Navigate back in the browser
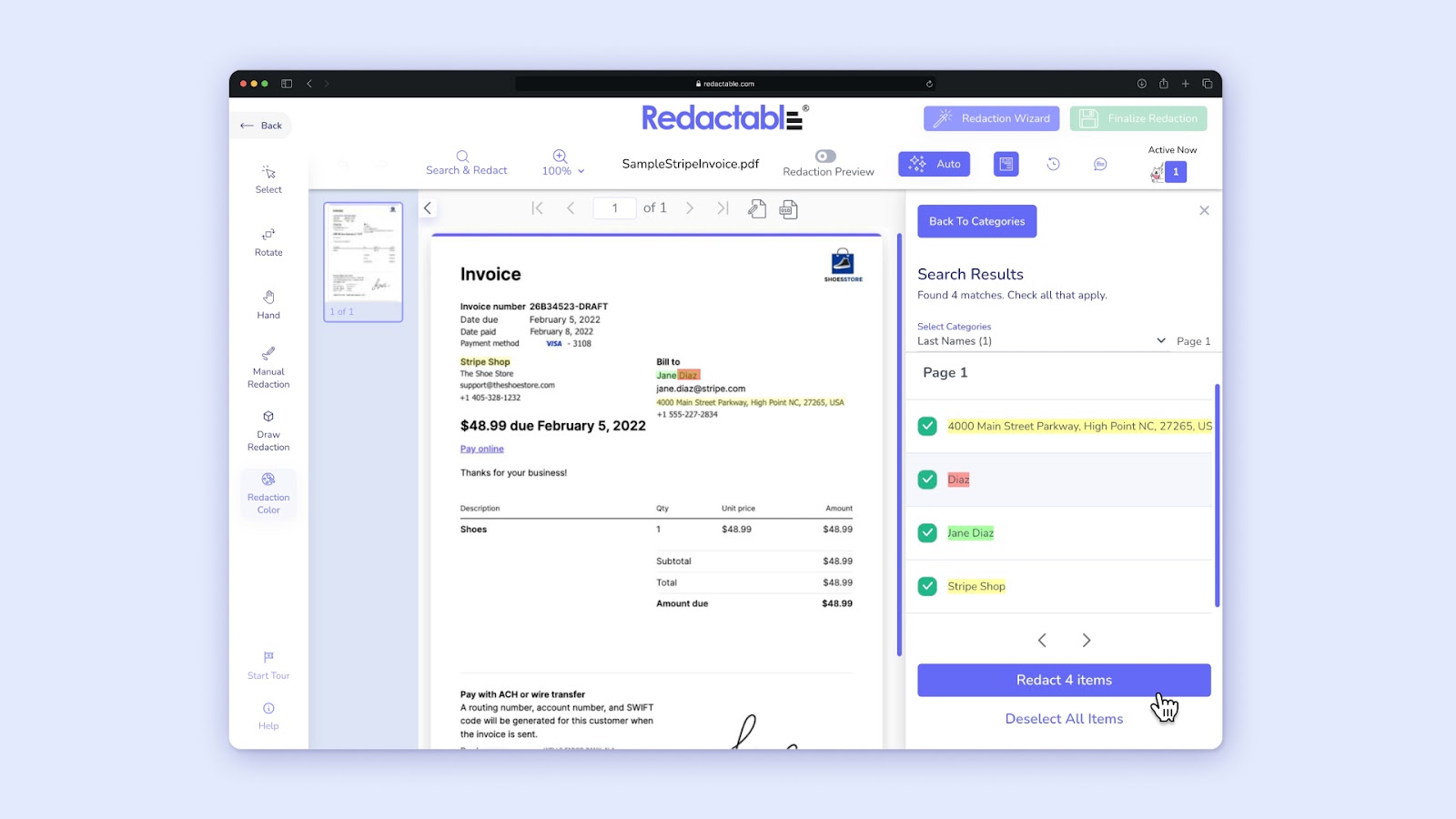Viewport: 1456px width, 819px height. point(309,84)
